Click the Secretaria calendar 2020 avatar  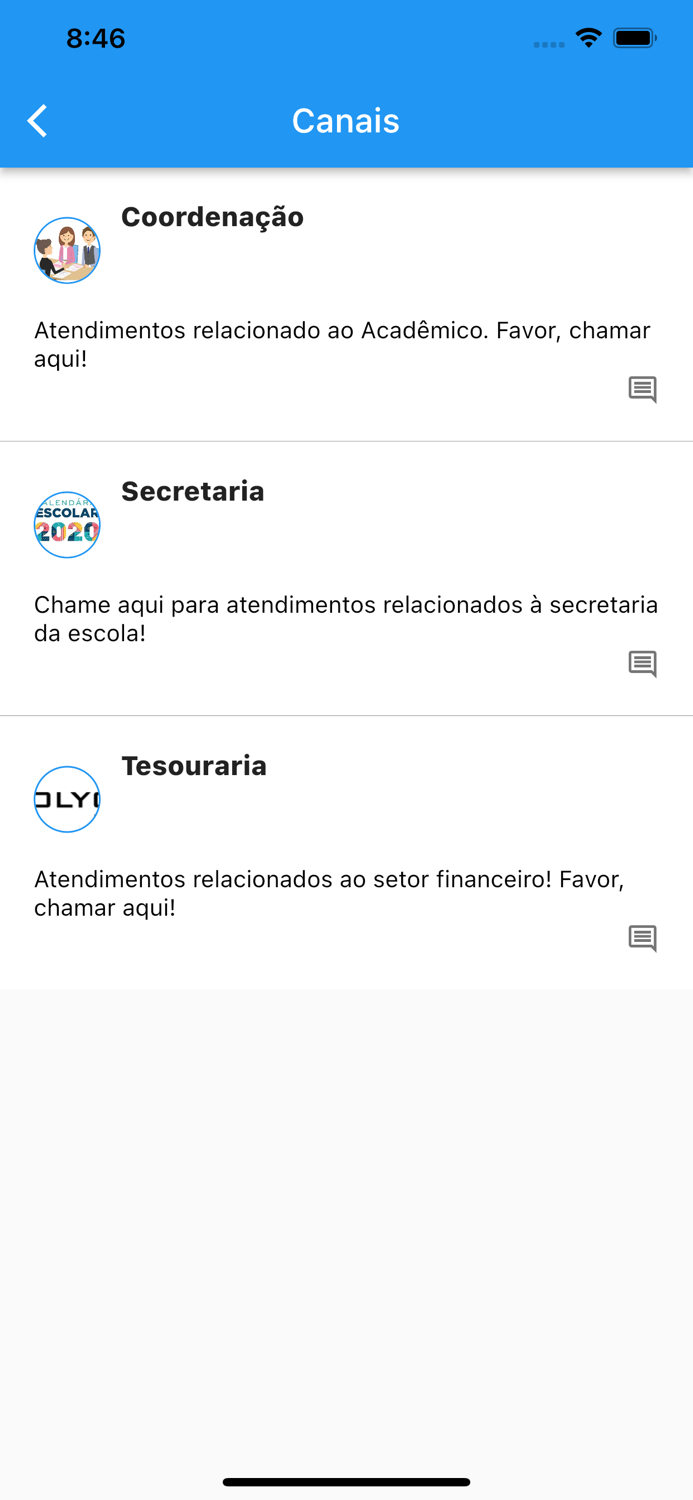pyautogui.click(x=66, y=524)
